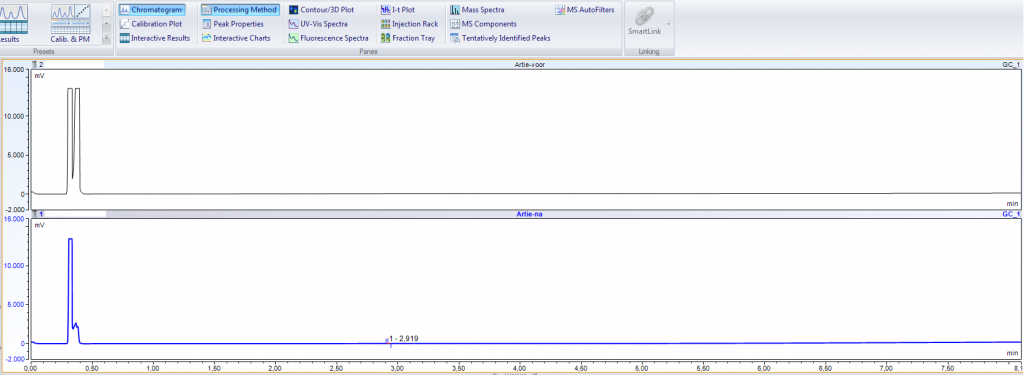The image size is (1024, 375).
Task: Show the Interactive Results pane
Action: pyautogui.click(x=155, y=38)
